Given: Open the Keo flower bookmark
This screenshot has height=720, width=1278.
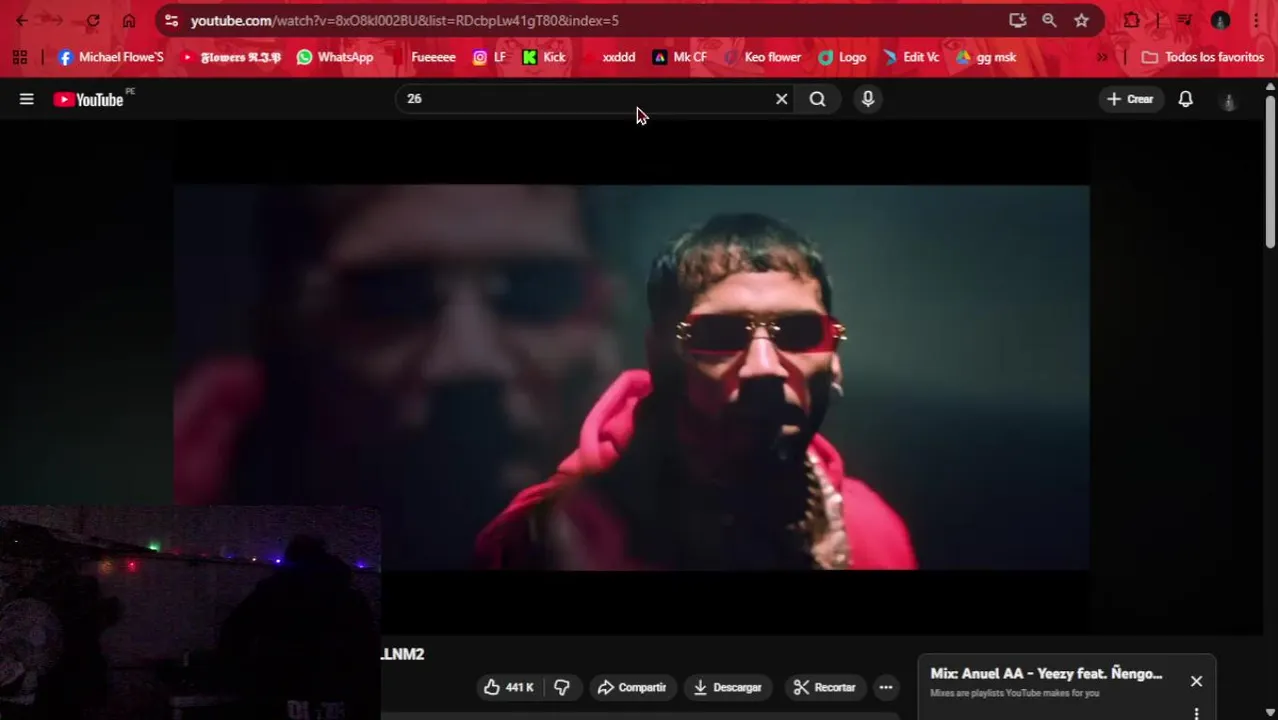Looking at the screenshot, I should coord(763,57).
